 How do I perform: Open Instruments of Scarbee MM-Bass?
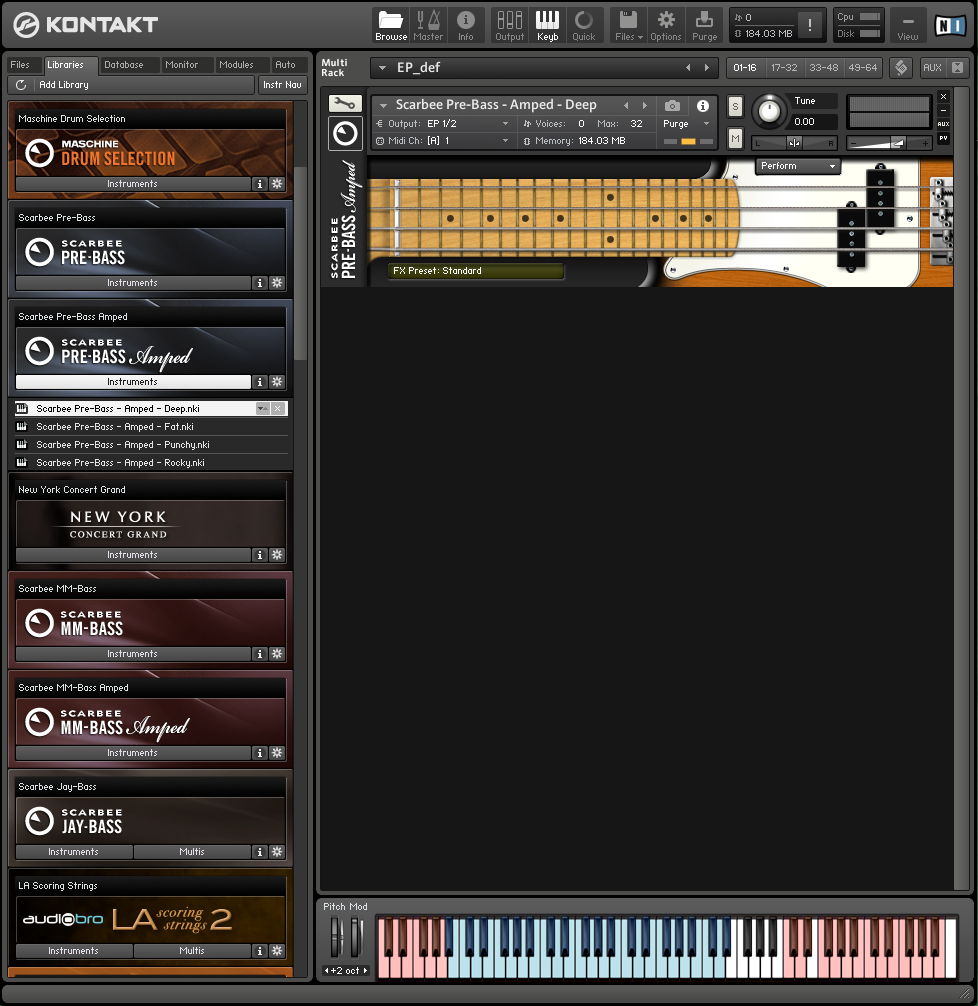133,654
